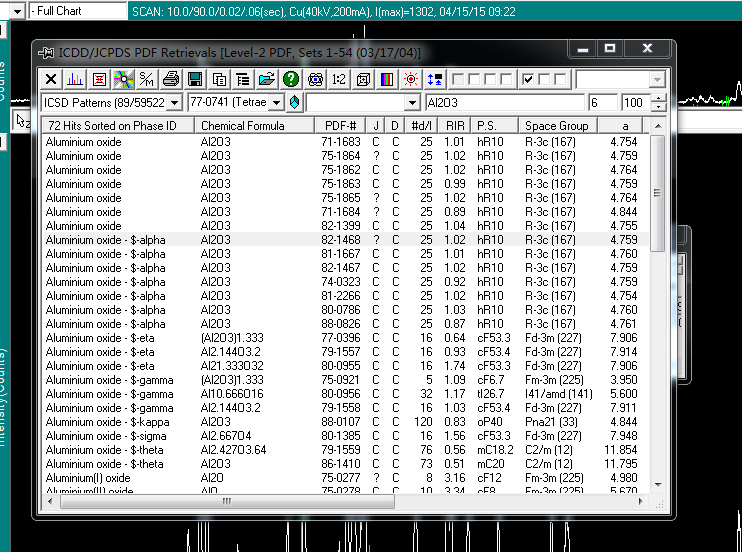Select the row with PDF-# 71-1684
Image resolution: width=742 pixels, height=552 pixels.
(x=345, y=212)
